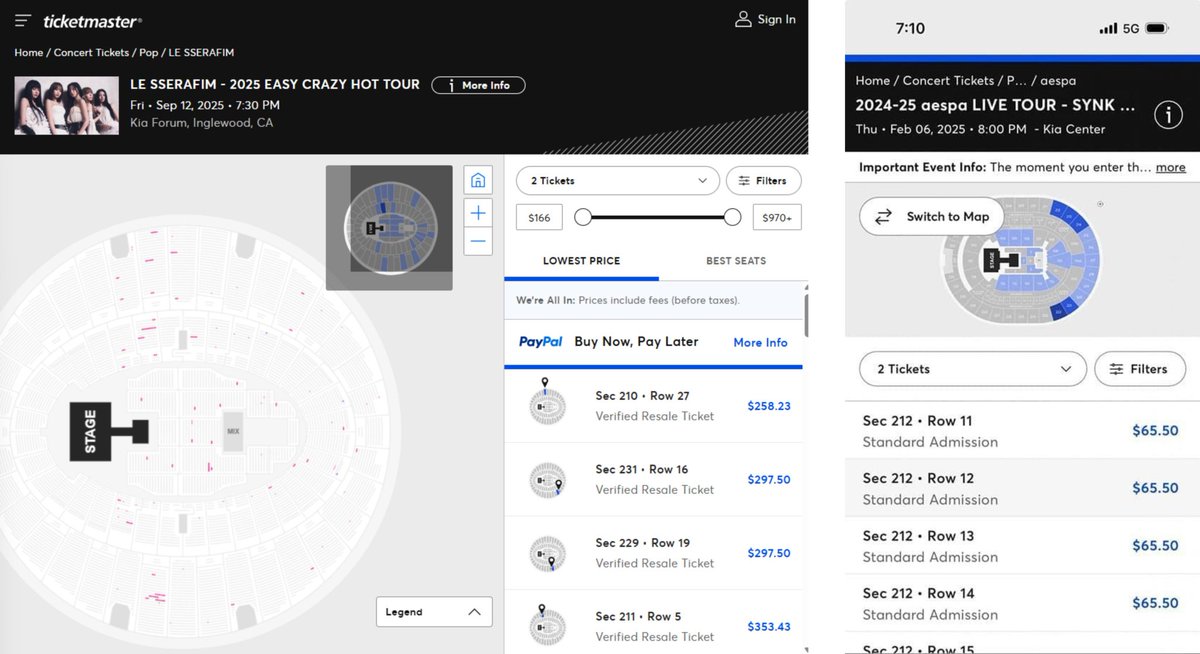The width and height of the screenshot is (1200, 654).
Task: Click the Switch to Map button
Action: (x=932, y=216)
